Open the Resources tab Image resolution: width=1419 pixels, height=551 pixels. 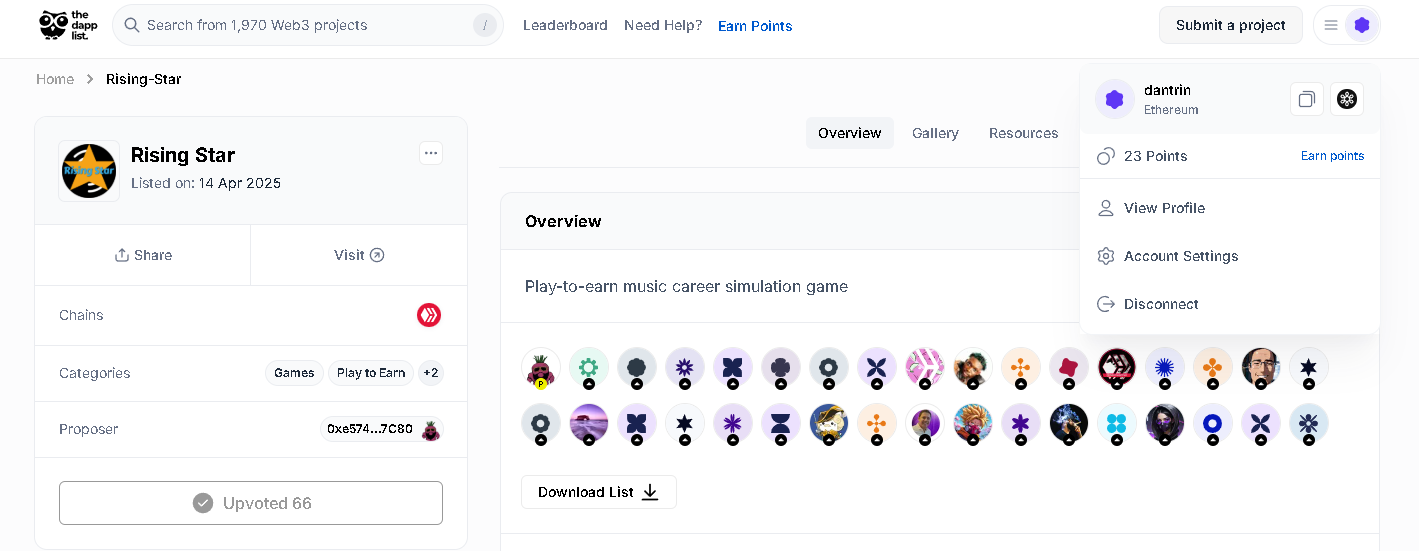(x=1023, y=133)
